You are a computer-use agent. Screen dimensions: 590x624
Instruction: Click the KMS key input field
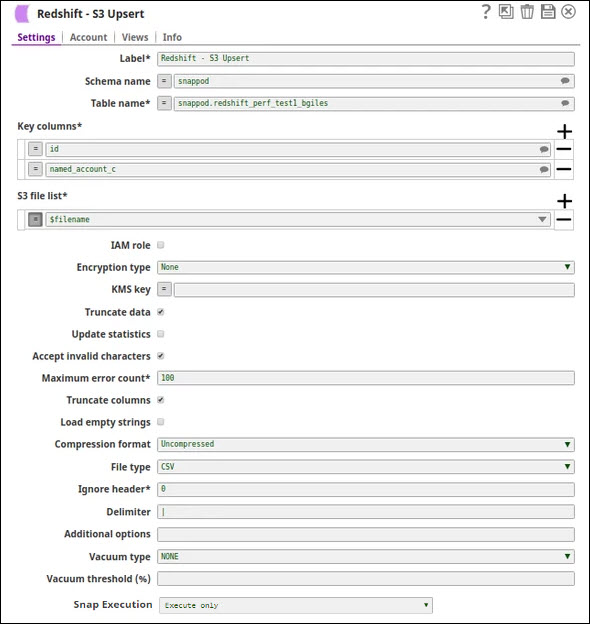[374, 290]
